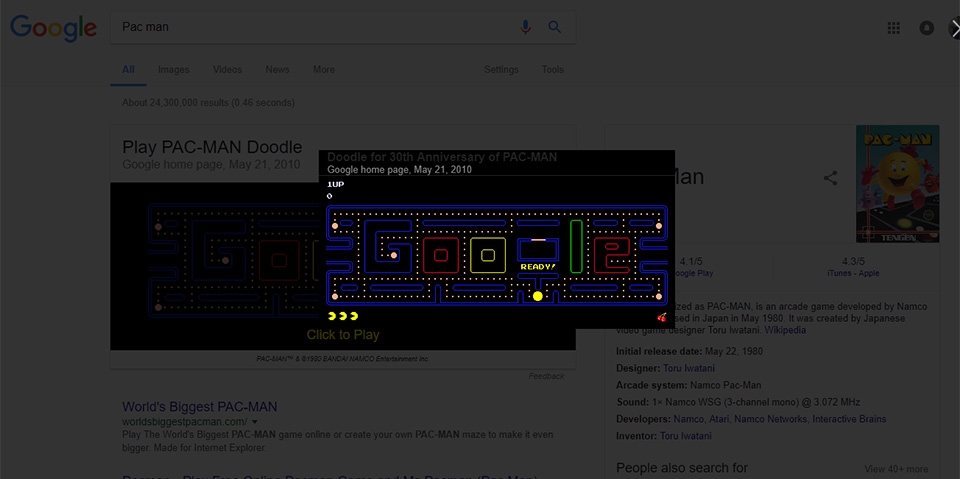Open the Settings menu under search bar
The image size is (960, 479).
point(501,70)
